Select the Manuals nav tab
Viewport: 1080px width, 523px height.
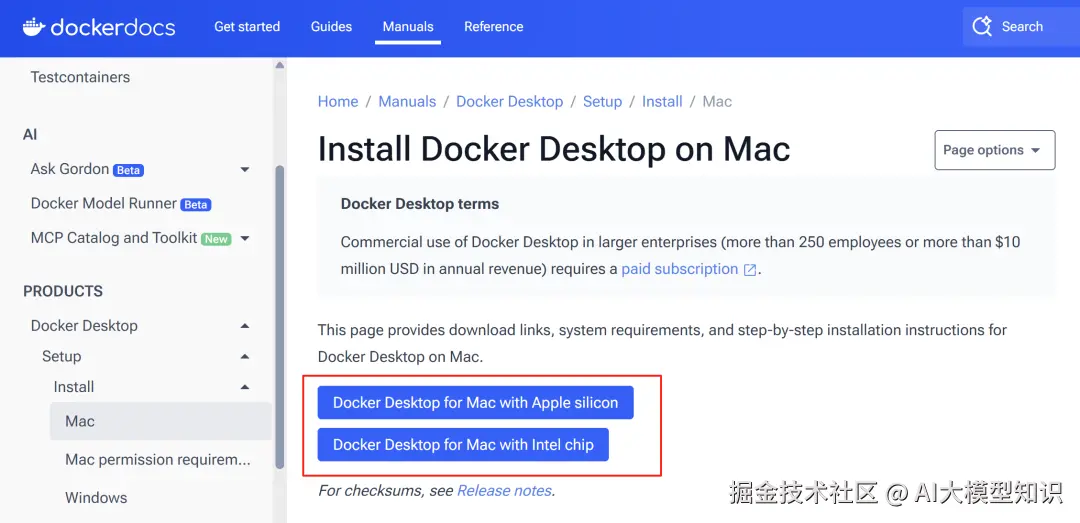pyautogui.click(x=408, y=27)
